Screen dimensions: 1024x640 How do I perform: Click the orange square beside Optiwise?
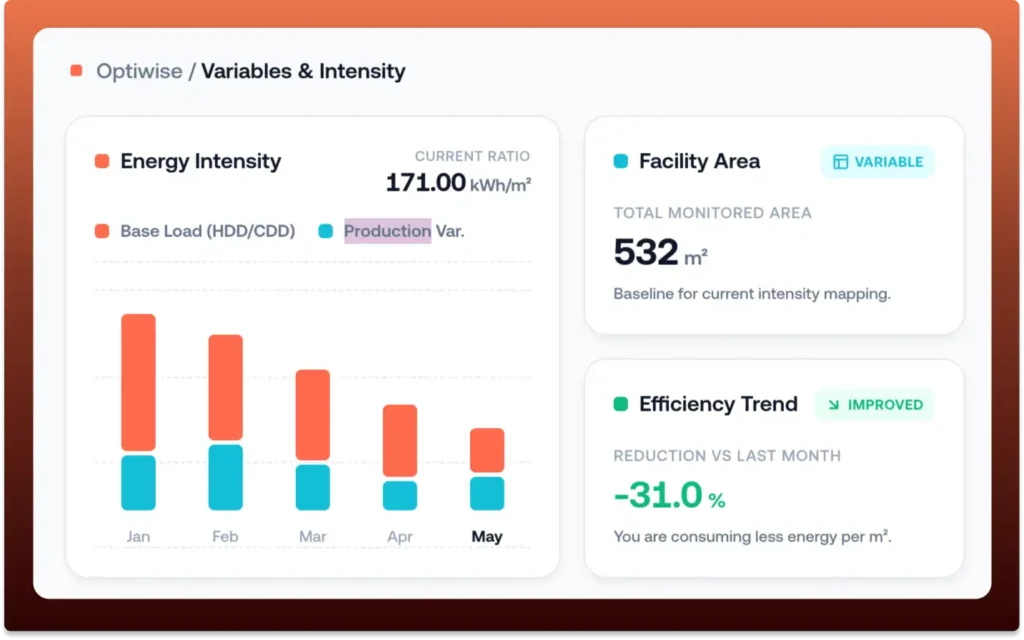tap(76, 71)
